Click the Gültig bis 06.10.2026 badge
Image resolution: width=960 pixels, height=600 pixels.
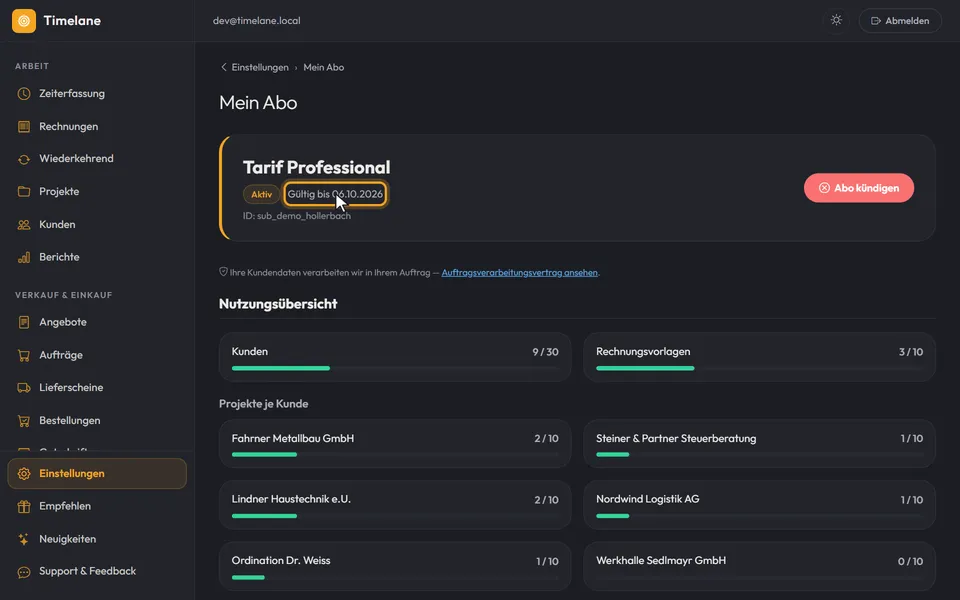coord(335,194)
